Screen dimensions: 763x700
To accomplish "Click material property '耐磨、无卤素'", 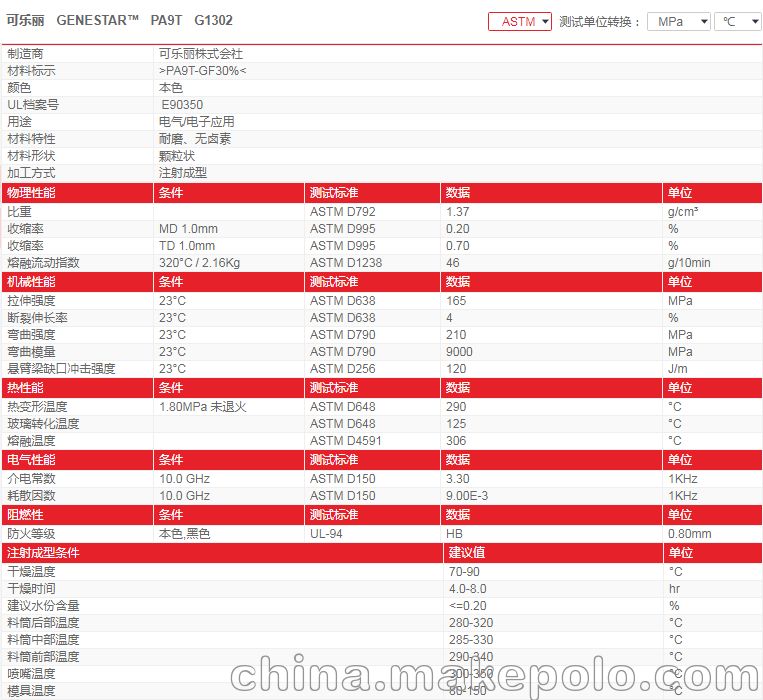I will pyautogui.click(x=195, y=139).
